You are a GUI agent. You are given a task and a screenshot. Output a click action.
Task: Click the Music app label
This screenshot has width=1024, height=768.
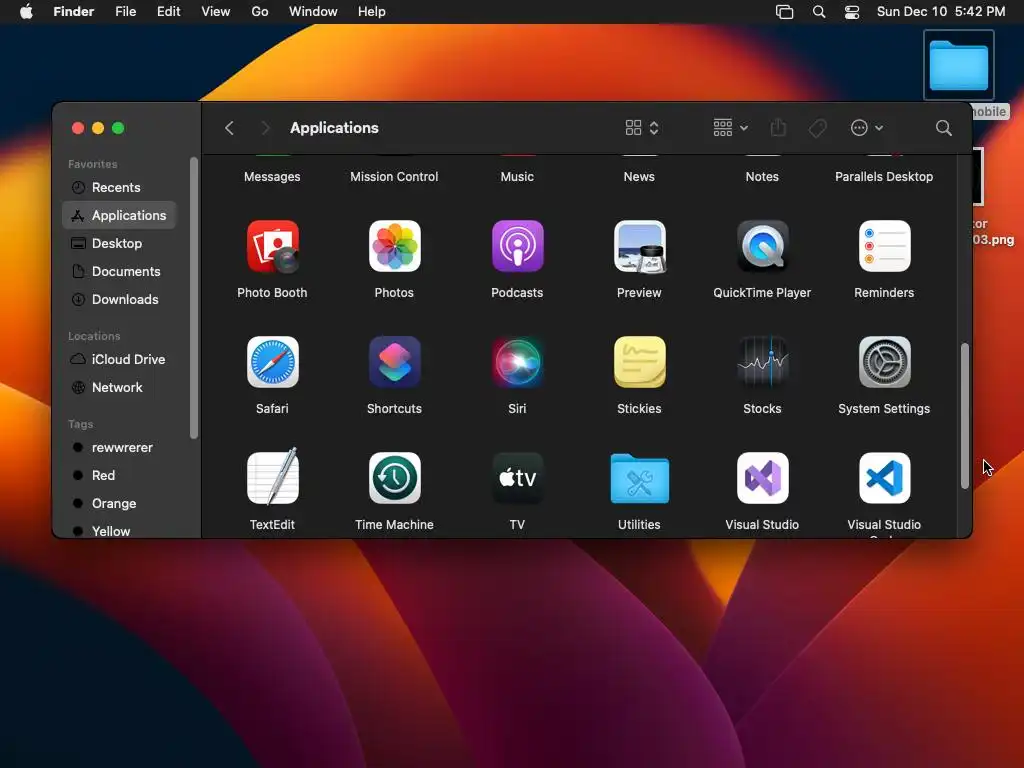517,177
